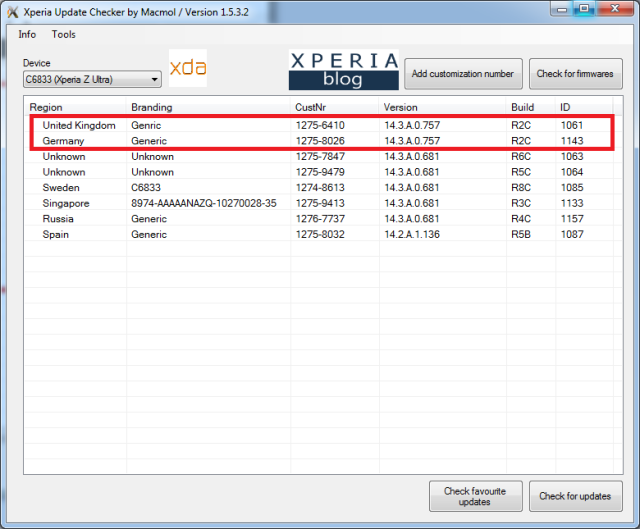This screenshot has width=640, height=529.
Task: Select the Spain row
Action: click(x=319, y=234)
